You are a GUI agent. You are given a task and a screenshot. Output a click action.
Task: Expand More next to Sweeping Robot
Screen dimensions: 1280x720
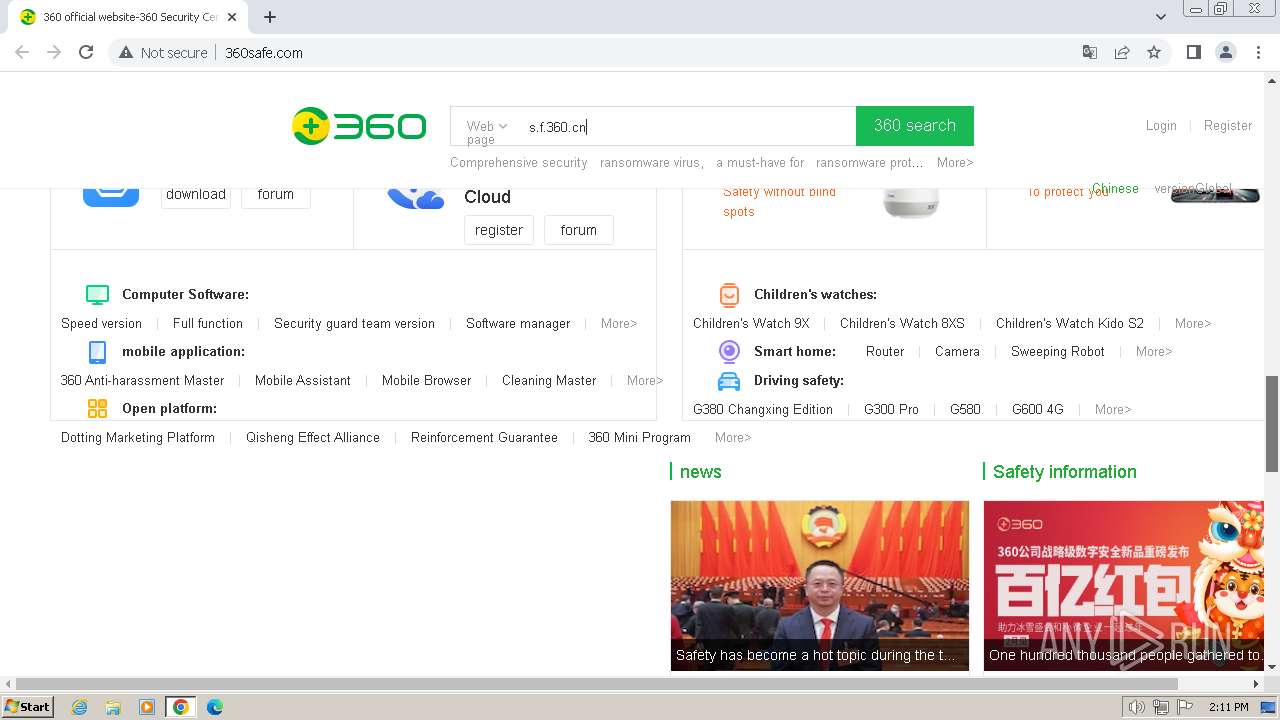click(1154, 351)
